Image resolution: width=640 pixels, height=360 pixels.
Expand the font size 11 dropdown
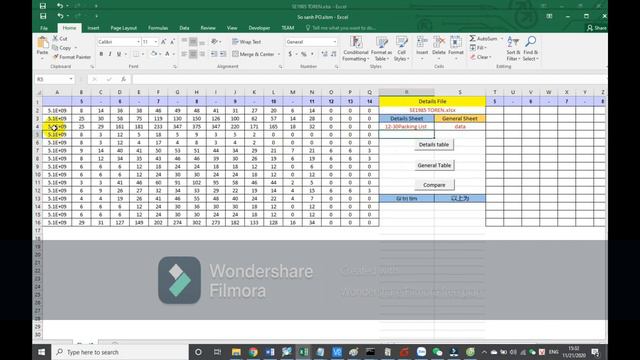tap(156, 42)
